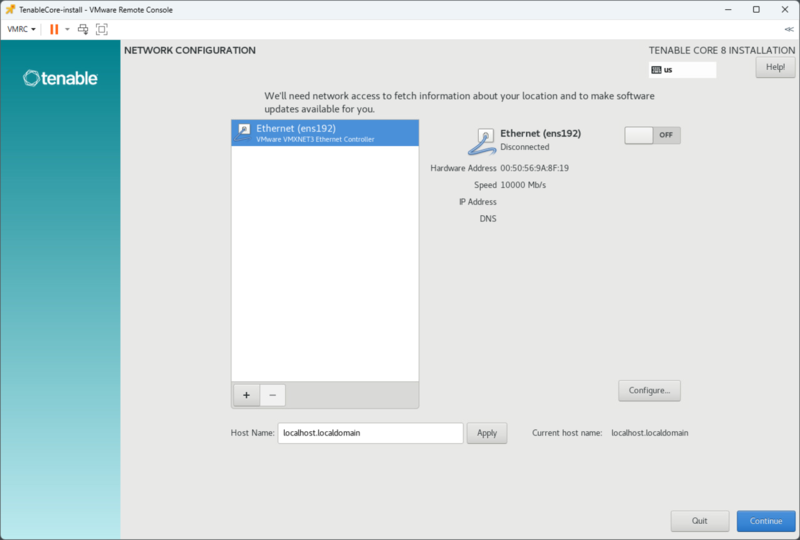Click the DNS label
The height and width of the screenshot is (540, 800).
(488, 218)
